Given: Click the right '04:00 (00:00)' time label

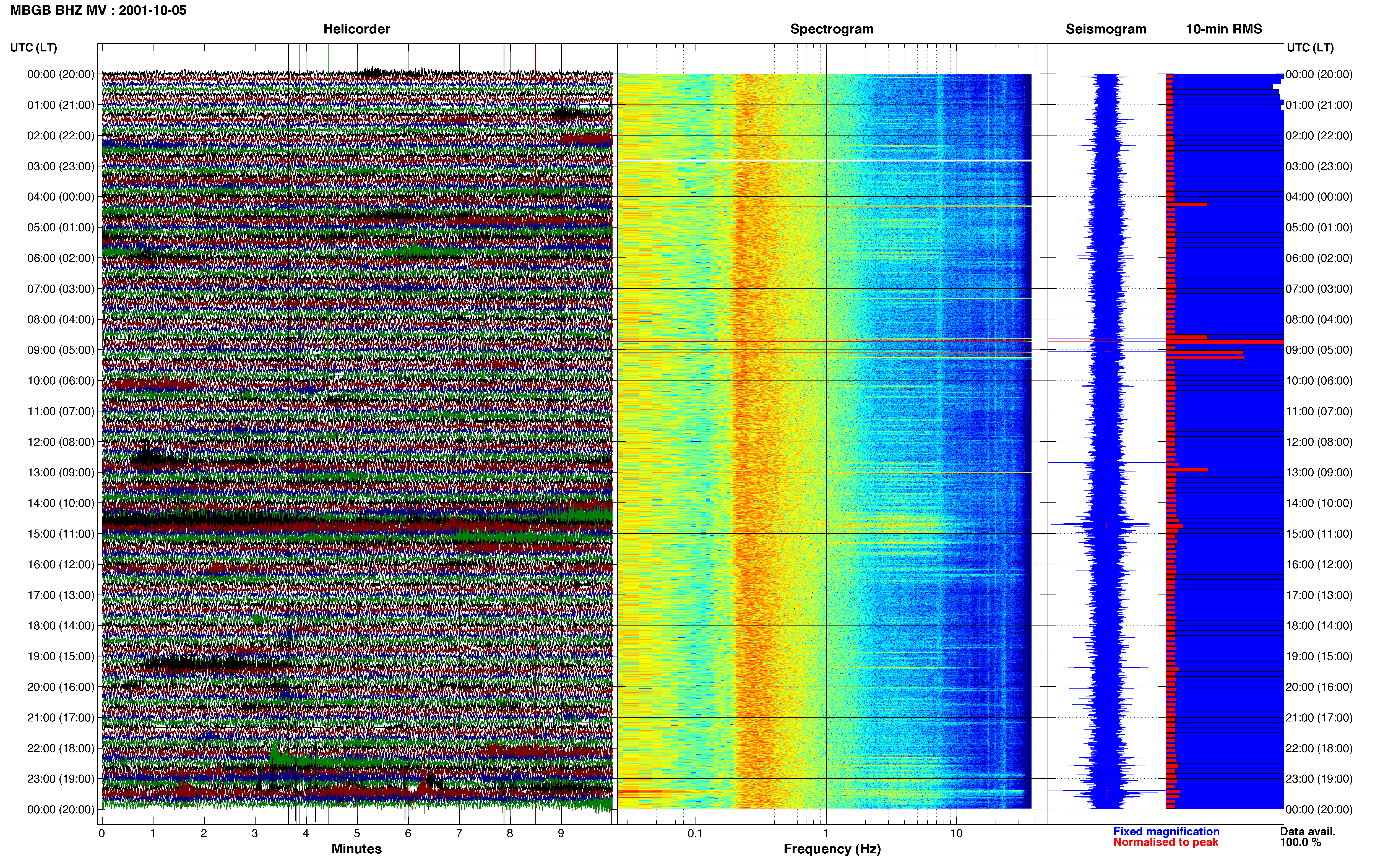Looking at the screenshot, I should 1319,196.
